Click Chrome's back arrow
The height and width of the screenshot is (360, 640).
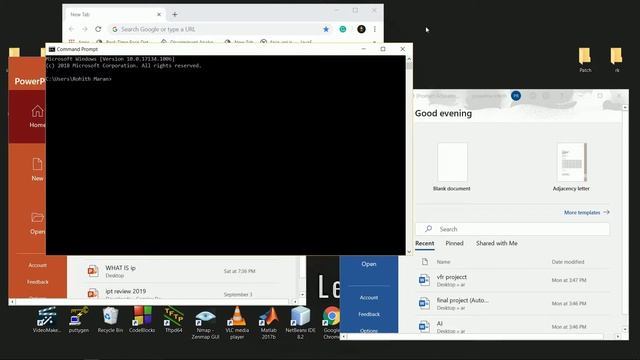point(71,29)
